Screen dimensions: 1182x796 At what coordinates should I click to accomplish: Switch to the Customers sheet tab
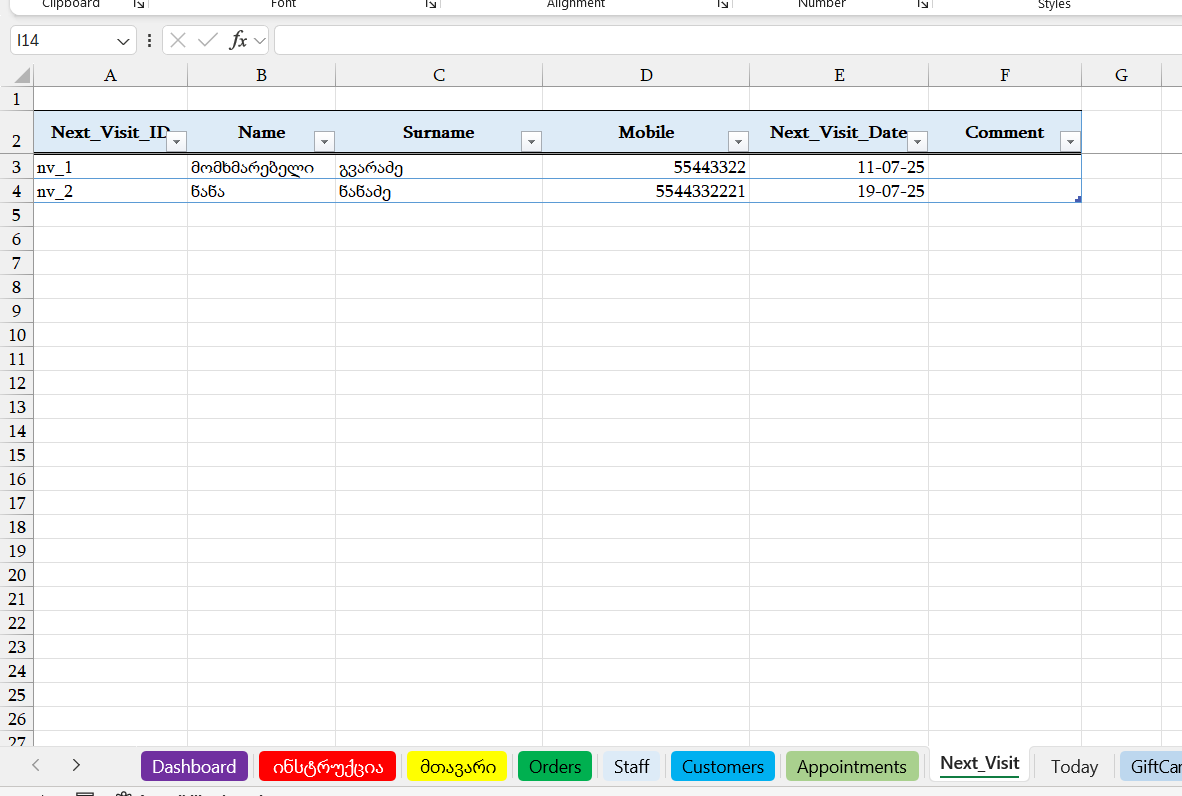point(722,767)
